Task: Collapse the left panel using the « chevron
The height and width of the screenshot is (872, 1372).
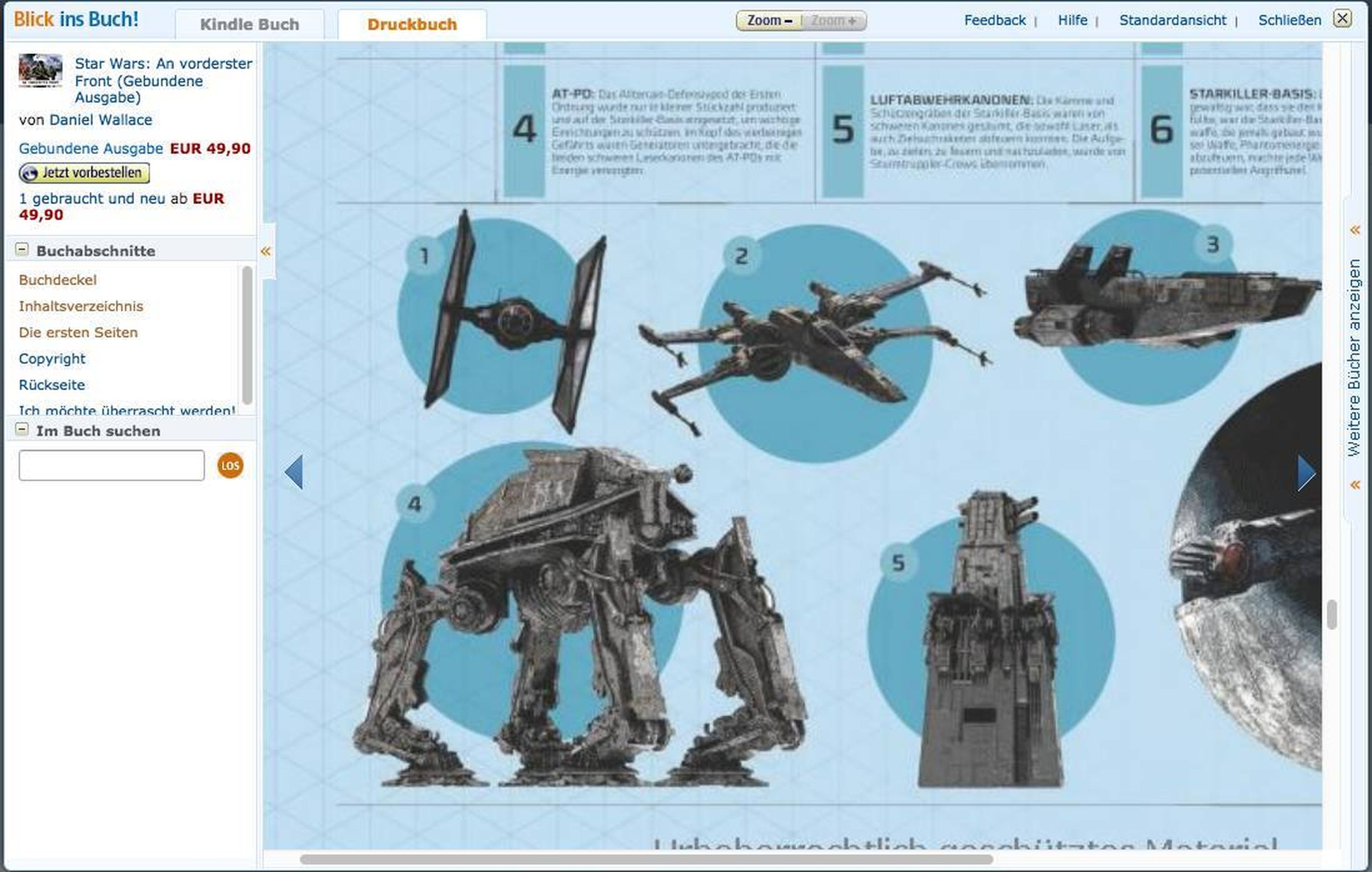Action: click(265, 251)
